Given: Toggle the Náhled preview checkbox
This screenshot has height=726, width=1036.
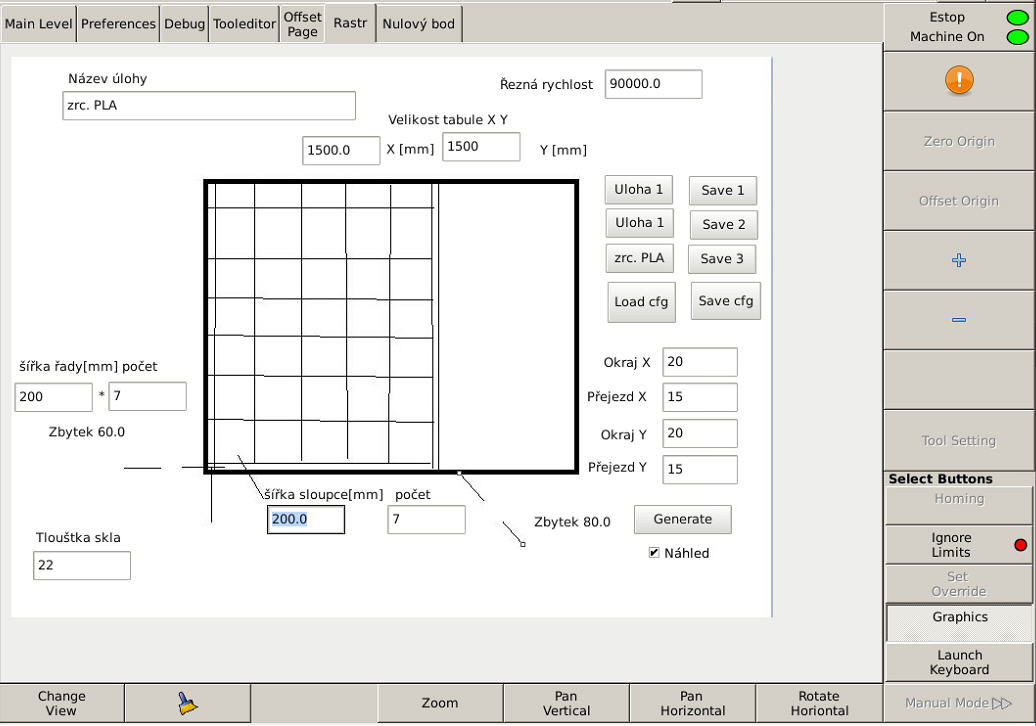Looking at the screenshot, I should click(x=654, y=552).
